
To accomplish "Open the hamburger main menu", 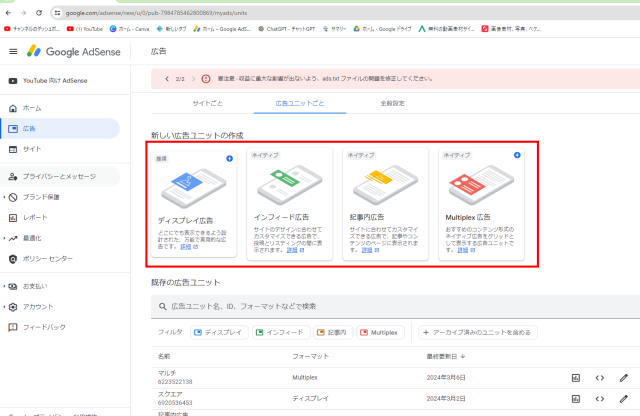I will (13, 51).
